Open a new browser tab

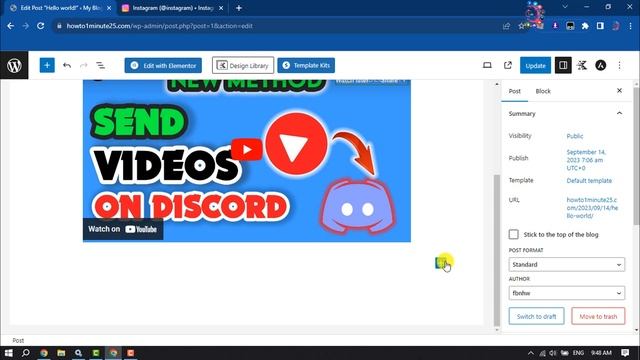coord(239,8)
